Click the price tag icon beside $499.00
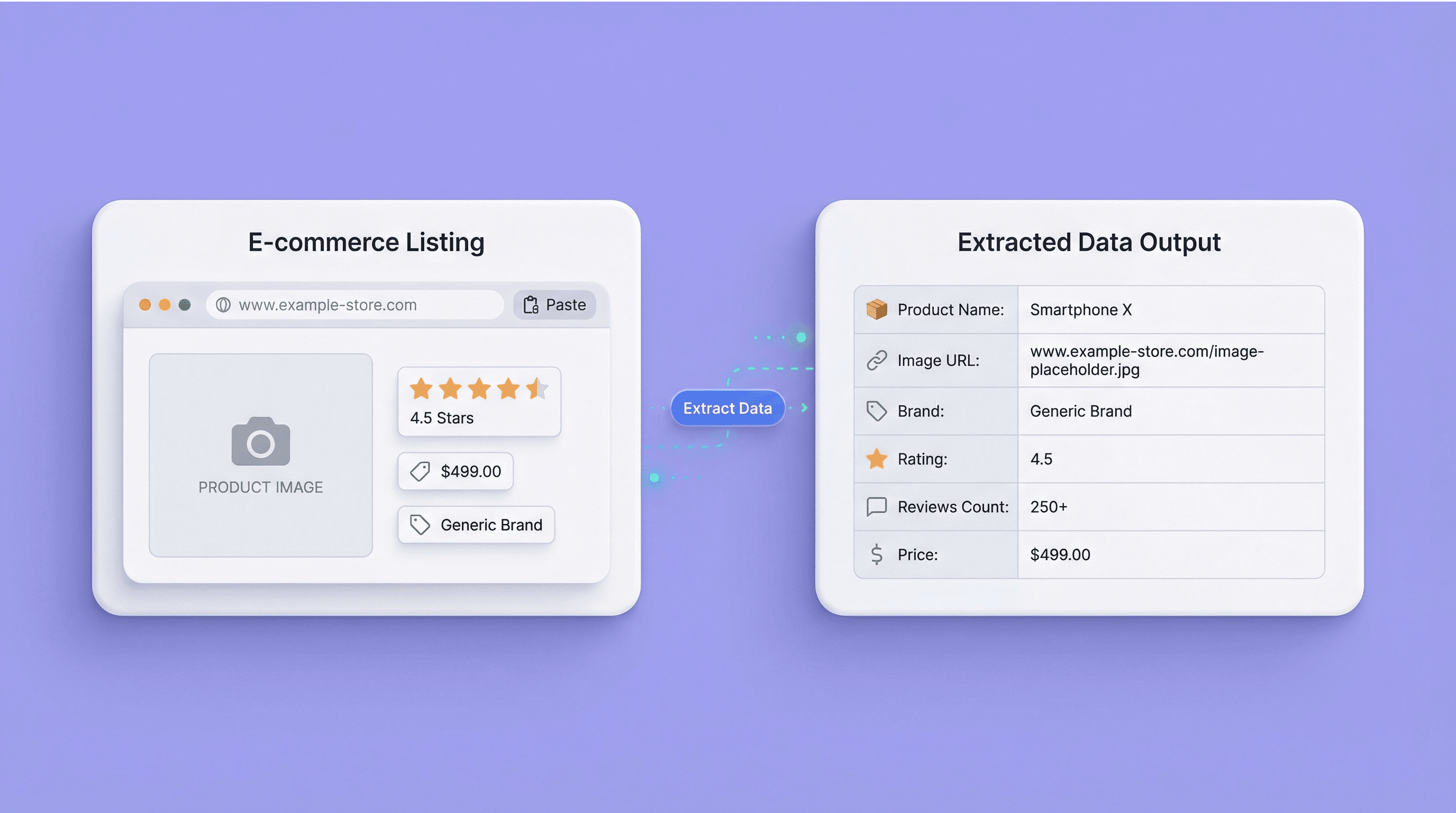 coord(420,471)
